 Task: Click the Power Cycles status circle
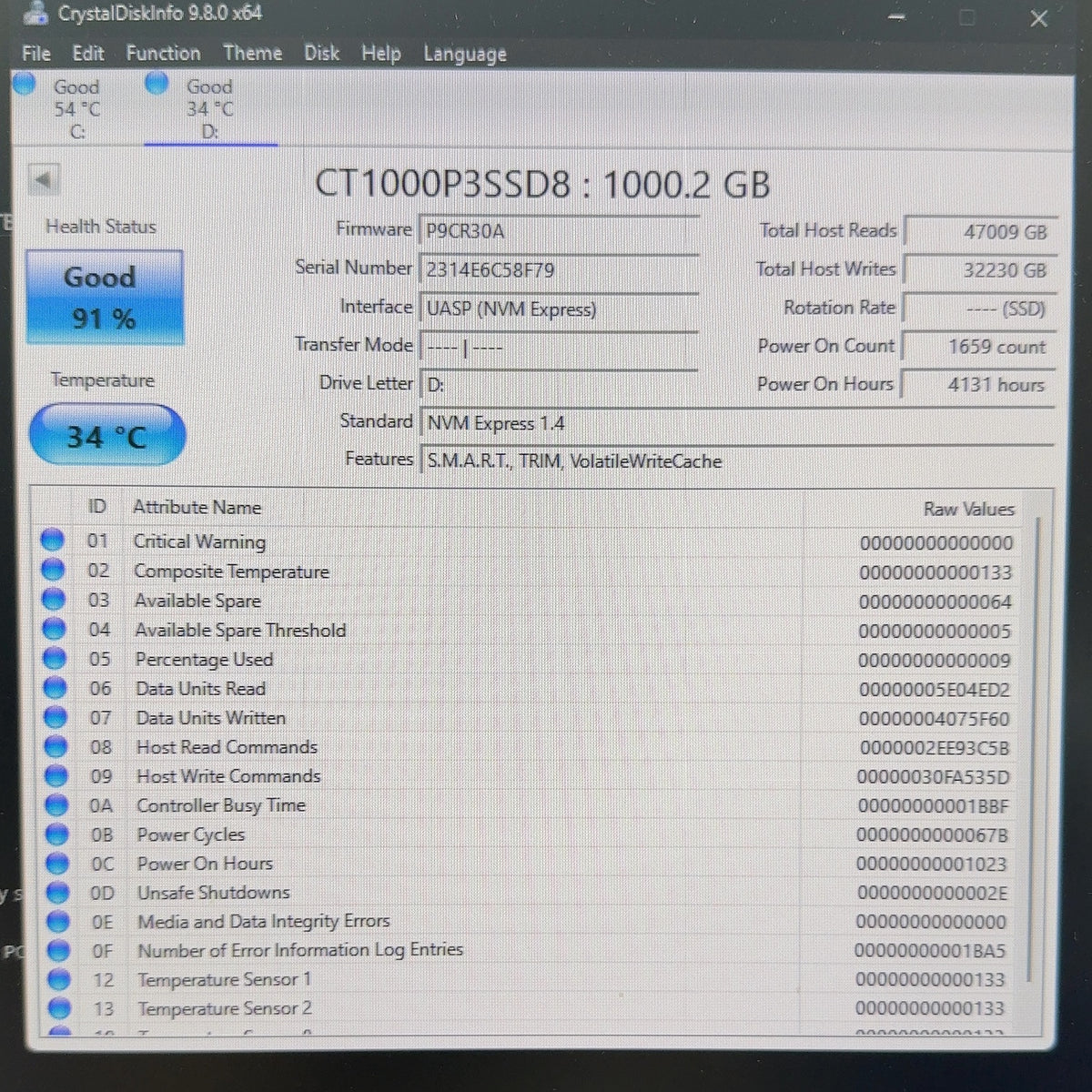(x=56, y=834)
